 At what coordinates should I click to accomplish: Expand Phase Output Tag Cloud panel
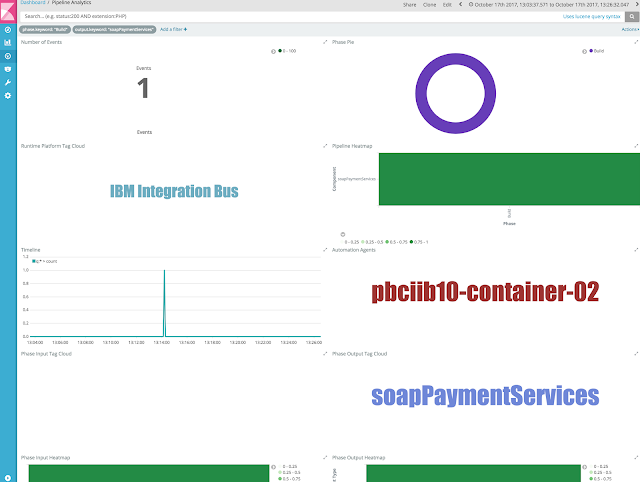pyautogui.click(x=636, y=353)
